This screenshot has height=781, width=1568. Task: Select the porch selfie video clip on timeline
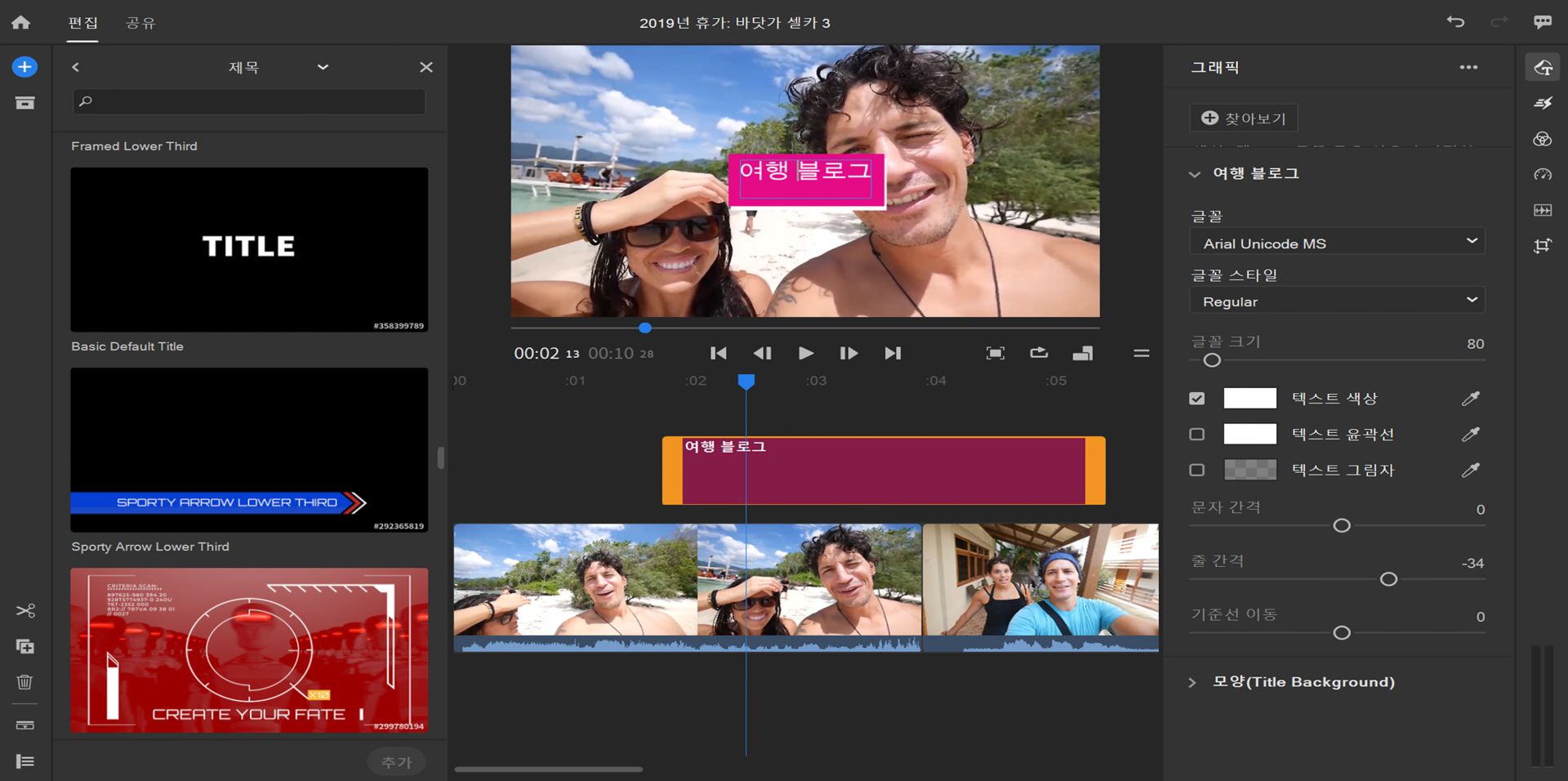click(x=1040, y=587)
